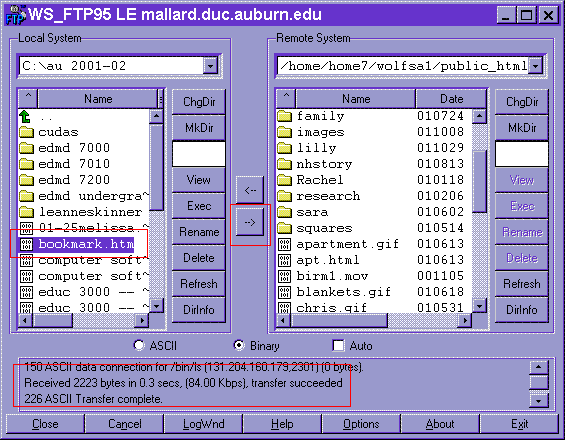Click the Rachel folder icon
The width and height of the screenshot is (566, 441).
point(284,180)
